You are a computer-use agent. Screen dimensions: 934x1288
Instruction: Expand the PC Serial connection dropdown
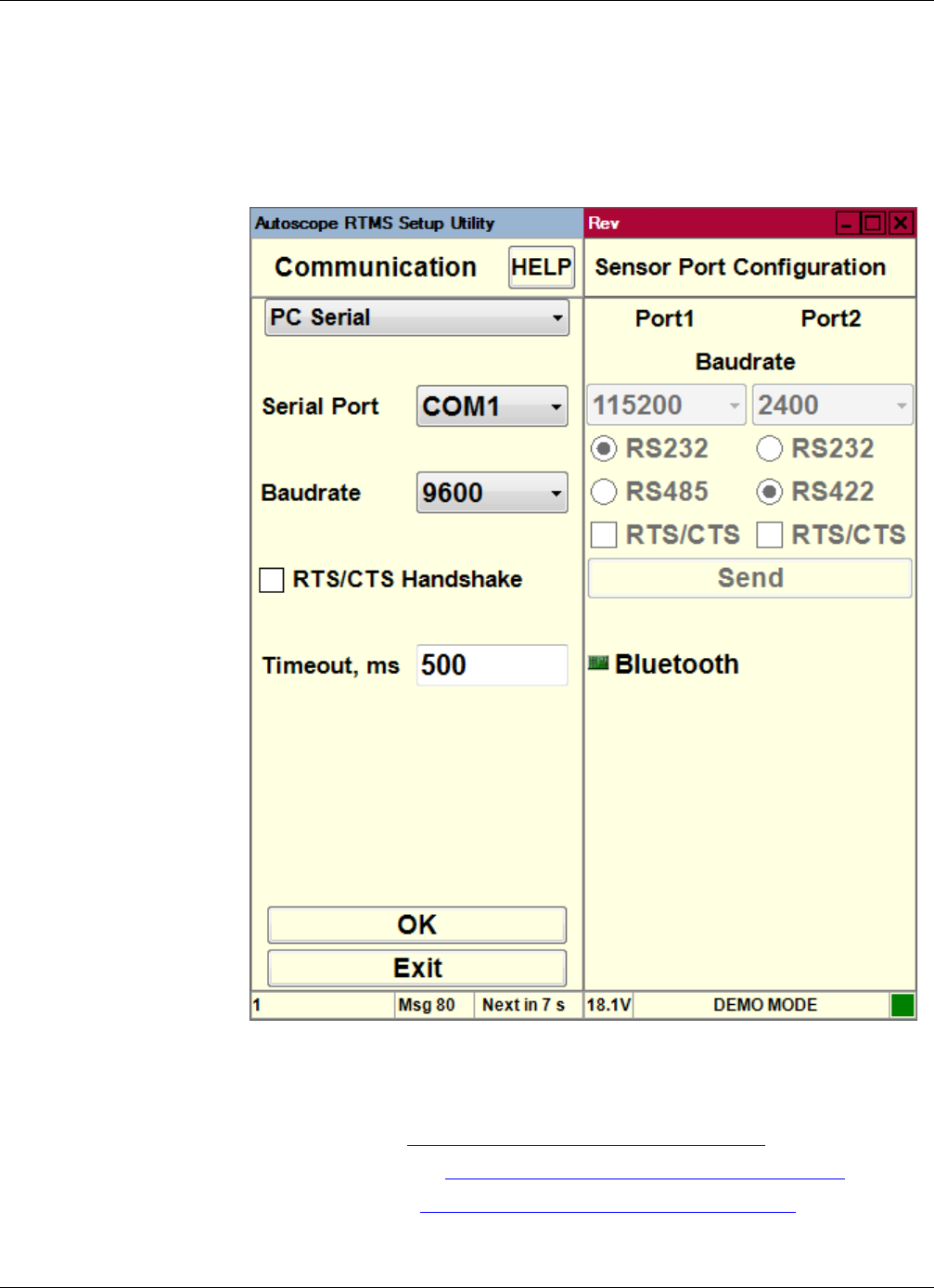tap(416, 317)
